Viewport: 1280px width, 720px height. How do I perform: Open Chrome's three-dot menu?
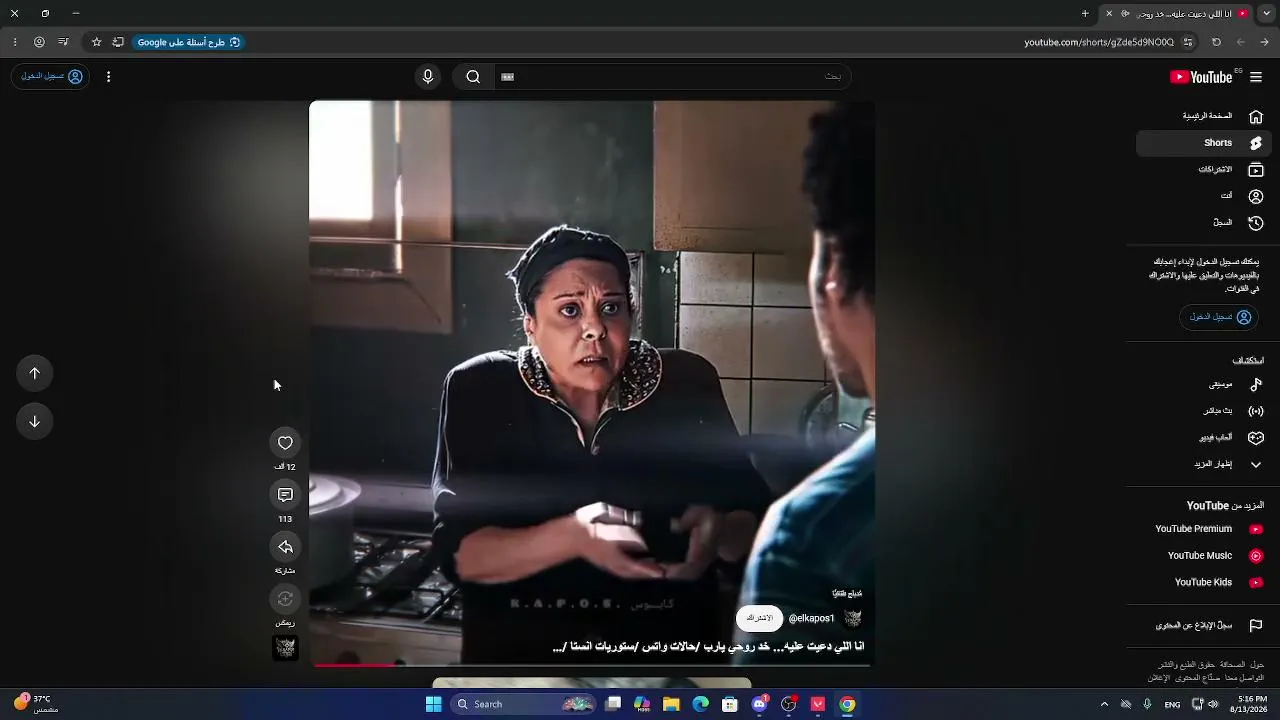[x=15, y=42]
